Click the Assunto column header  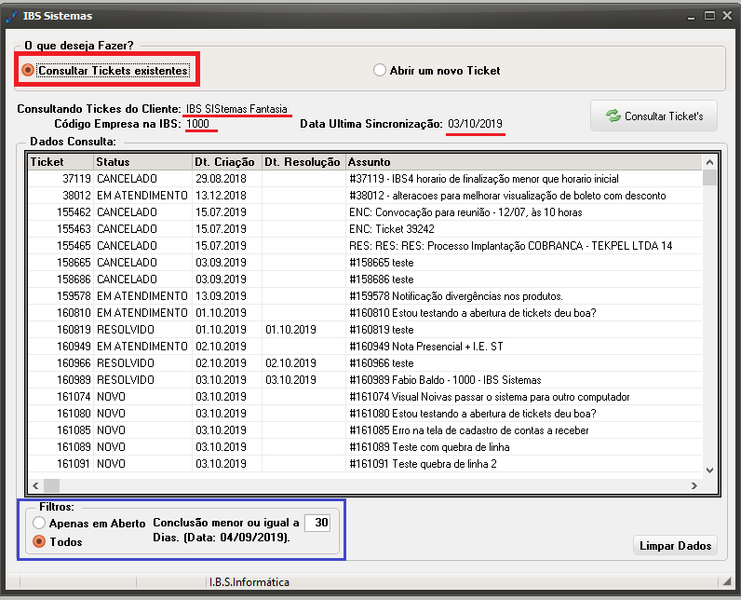pyautogui.click(x=524, y=162)
